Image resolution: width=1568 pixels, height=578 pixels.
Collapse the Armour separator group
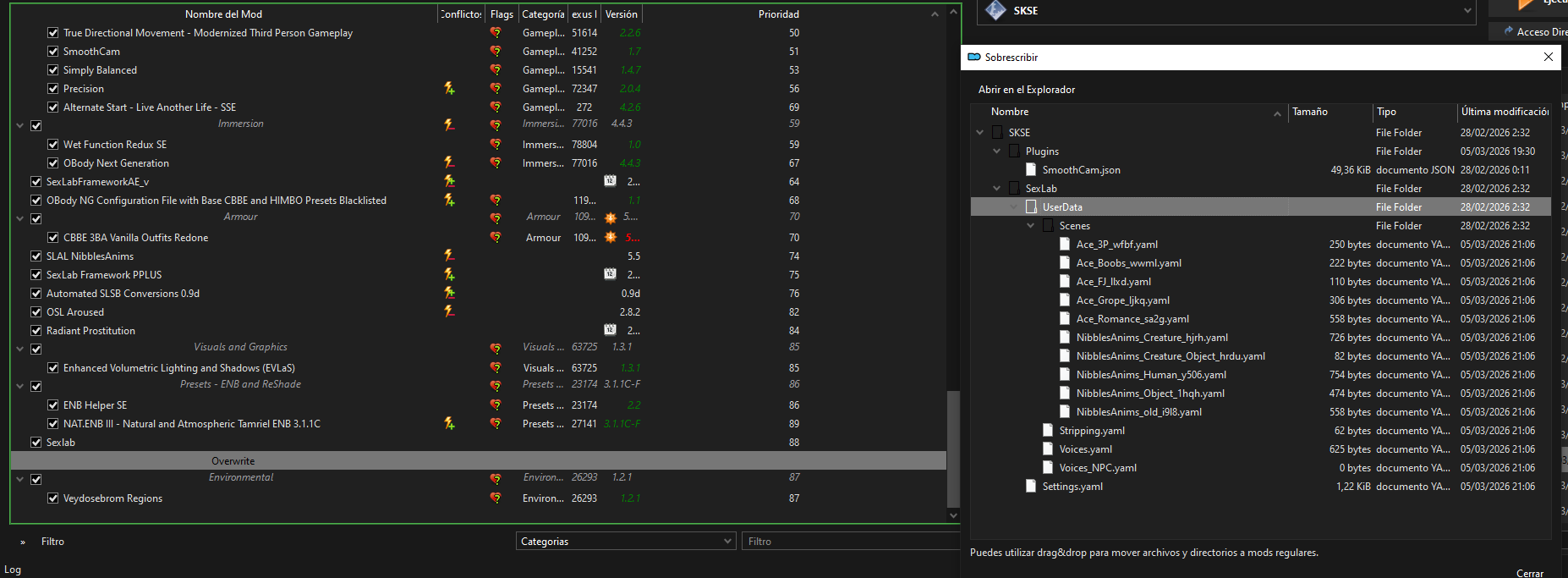point(19,218)
